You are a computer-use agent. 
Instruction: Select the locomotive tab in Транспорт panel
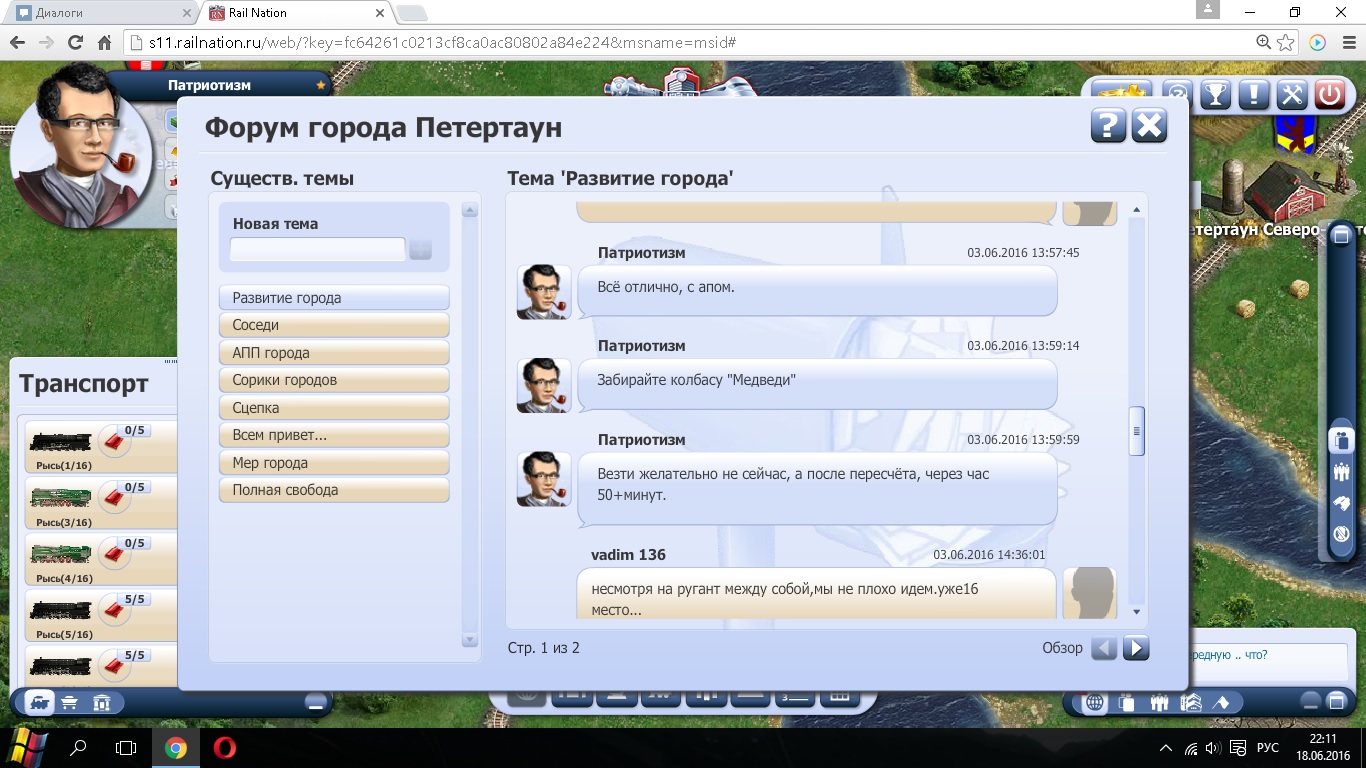tap(39, 702)
